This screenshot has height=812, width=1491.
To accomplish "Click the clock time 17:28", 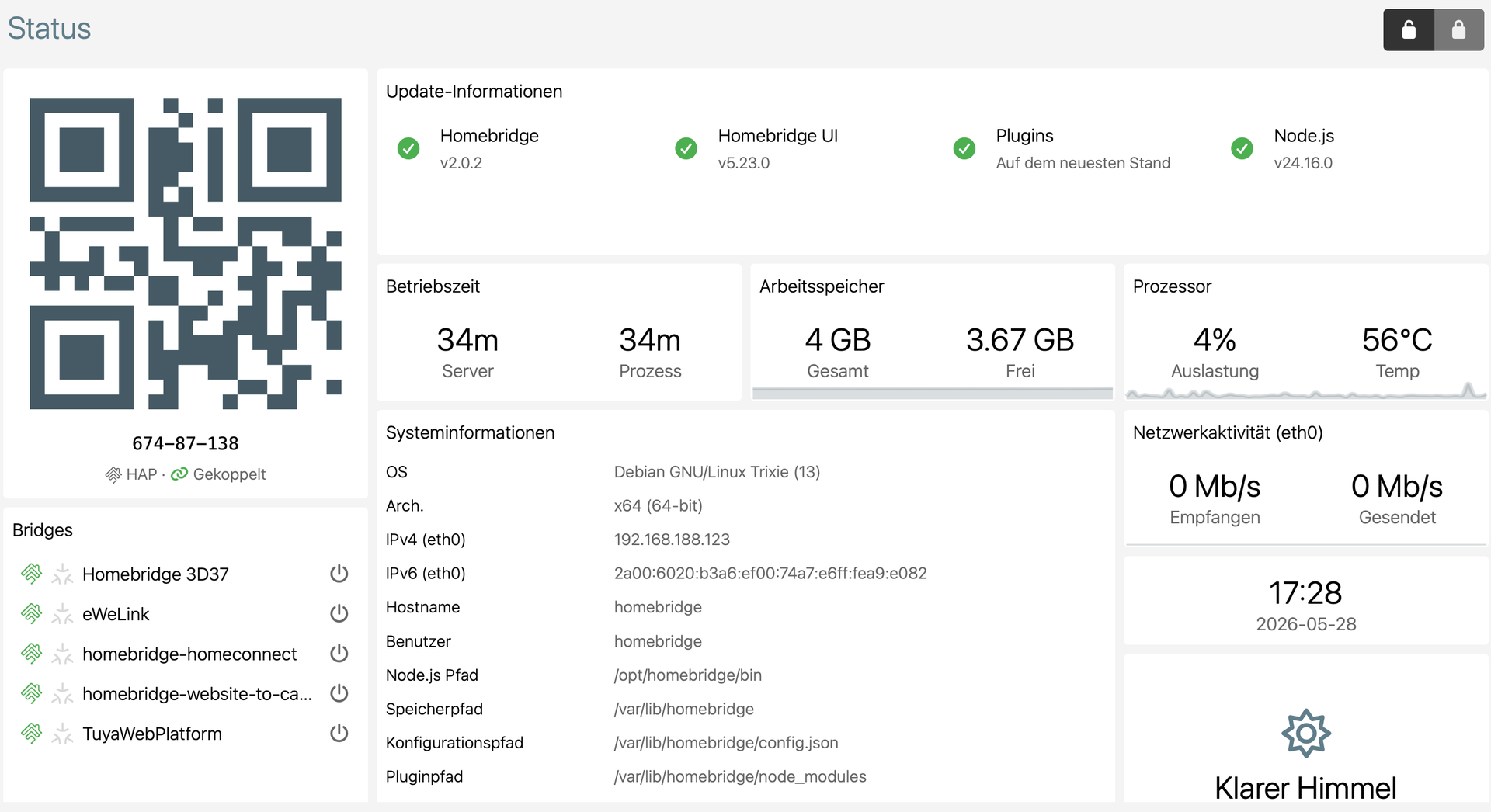I will click(1306, 593).
